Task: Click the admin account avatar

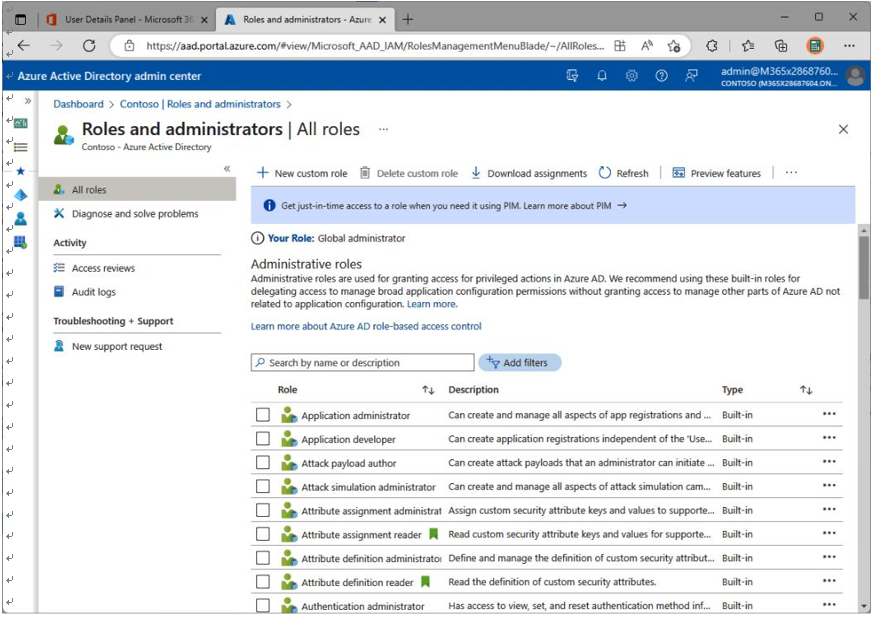Action: (x=855, y=75)
